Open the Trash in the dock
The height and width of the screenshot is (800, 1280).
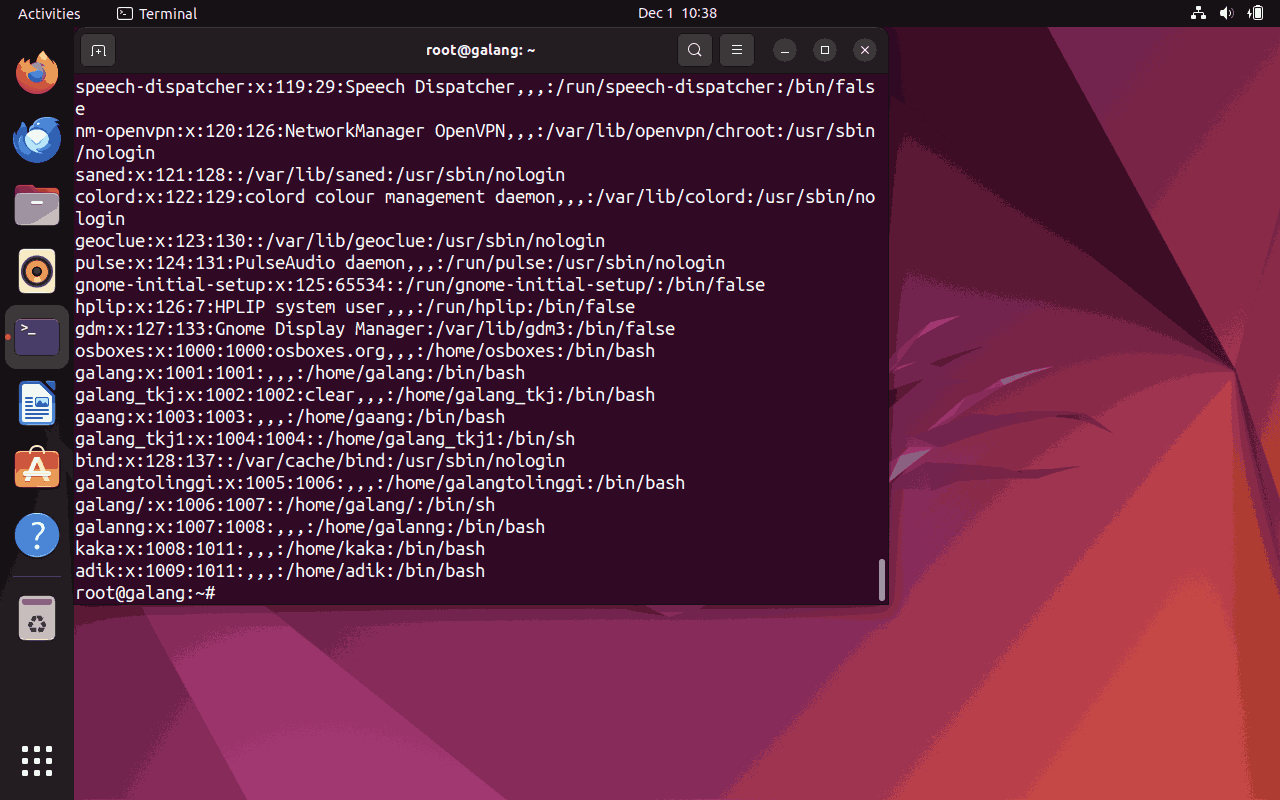37,618
